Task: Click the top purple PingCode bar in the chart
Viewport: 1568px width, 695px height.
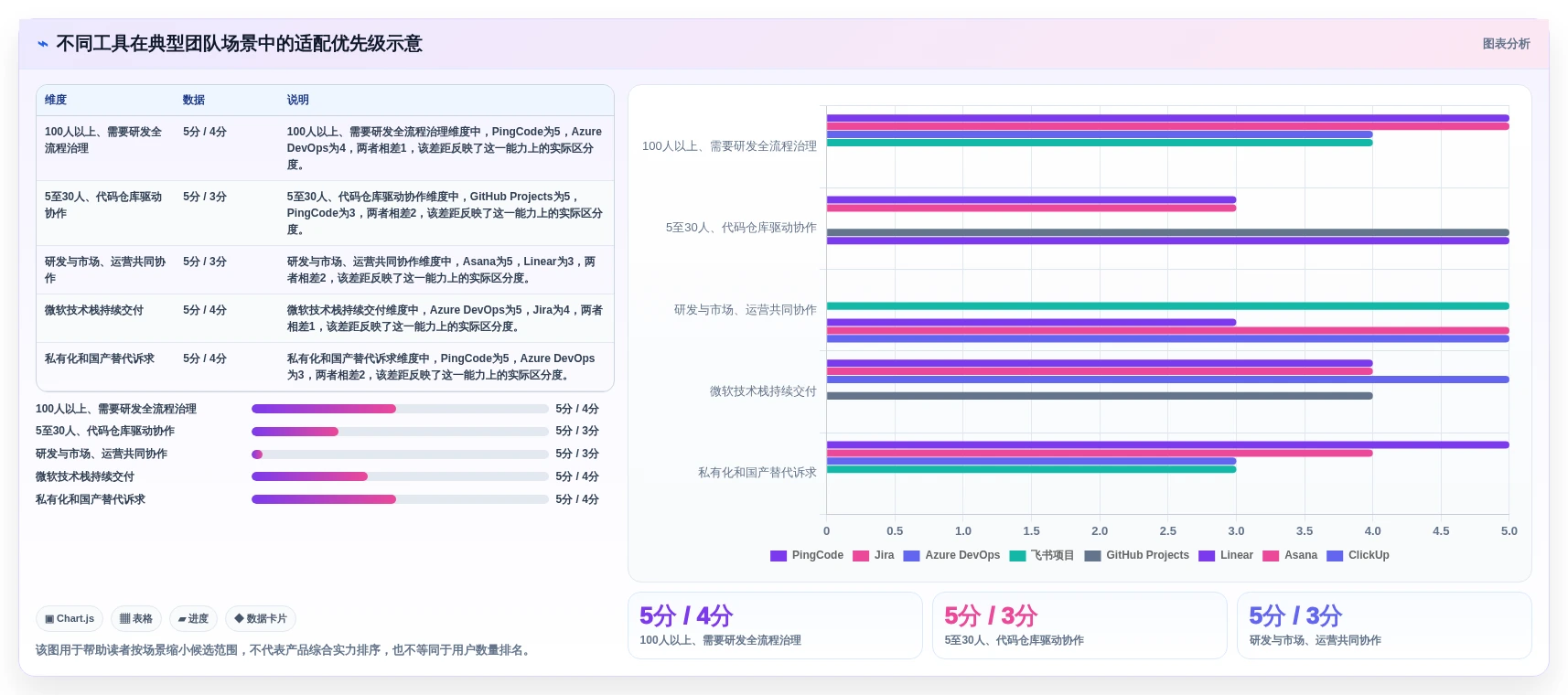Action: pos(1168,118)
